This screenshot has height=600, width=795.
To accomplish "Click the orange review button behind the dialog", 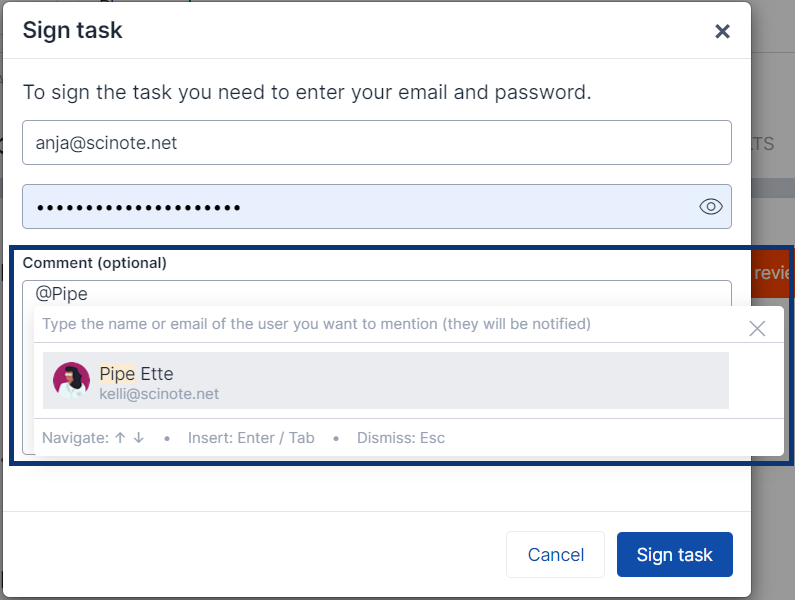I will click(x=772, y=273).
